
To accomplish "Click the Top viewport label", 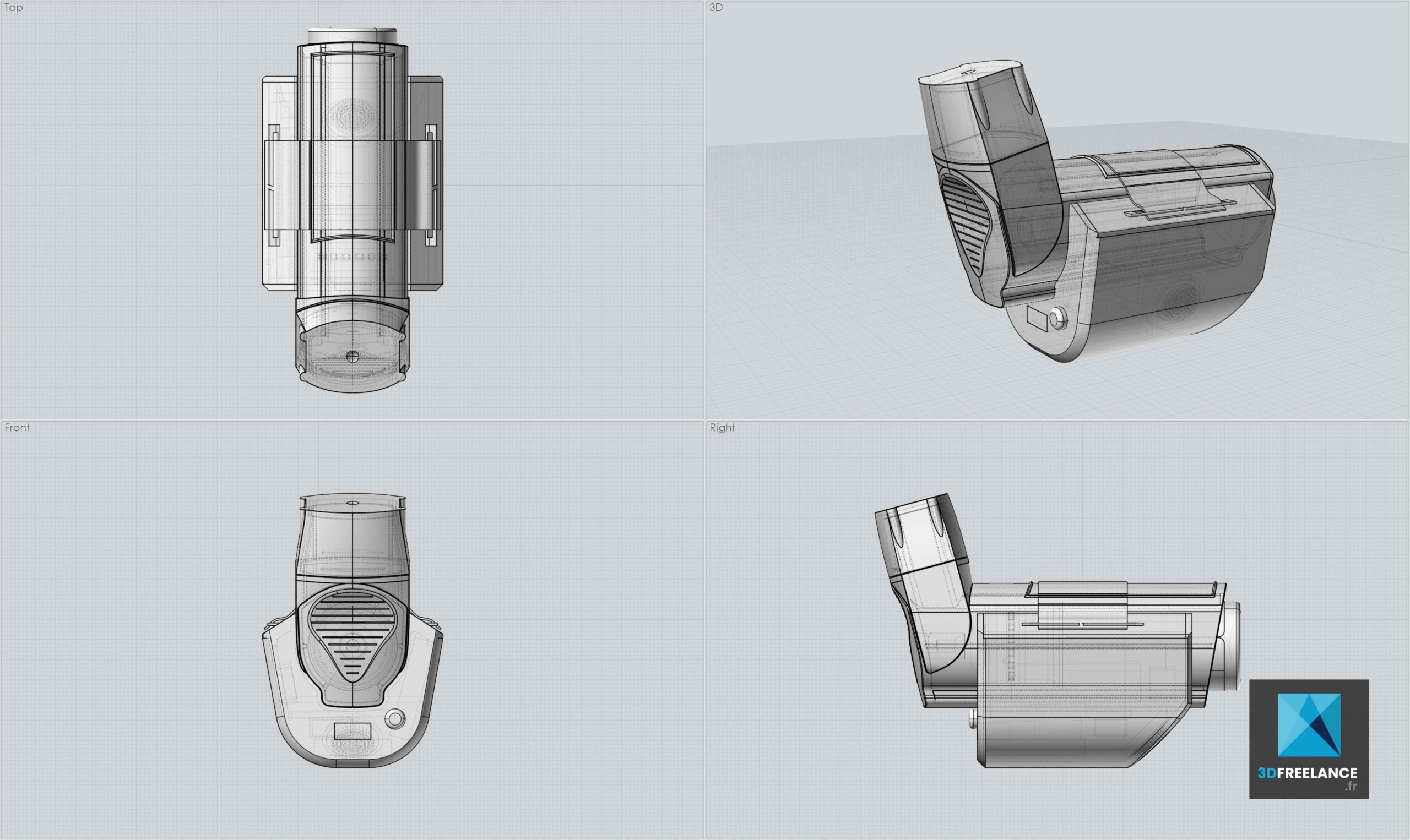I will click(14, 7).
